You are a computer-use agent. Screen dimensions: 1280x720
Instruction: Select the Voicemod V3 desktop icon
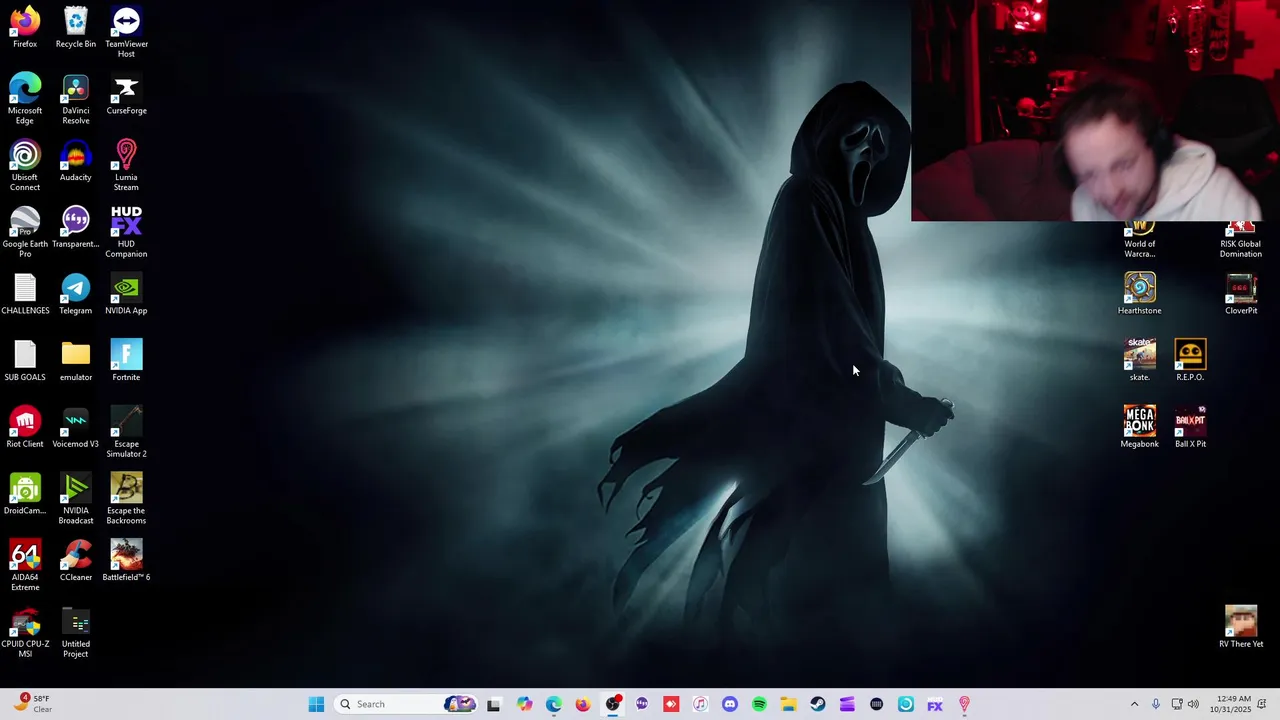[x=76, y=427]
